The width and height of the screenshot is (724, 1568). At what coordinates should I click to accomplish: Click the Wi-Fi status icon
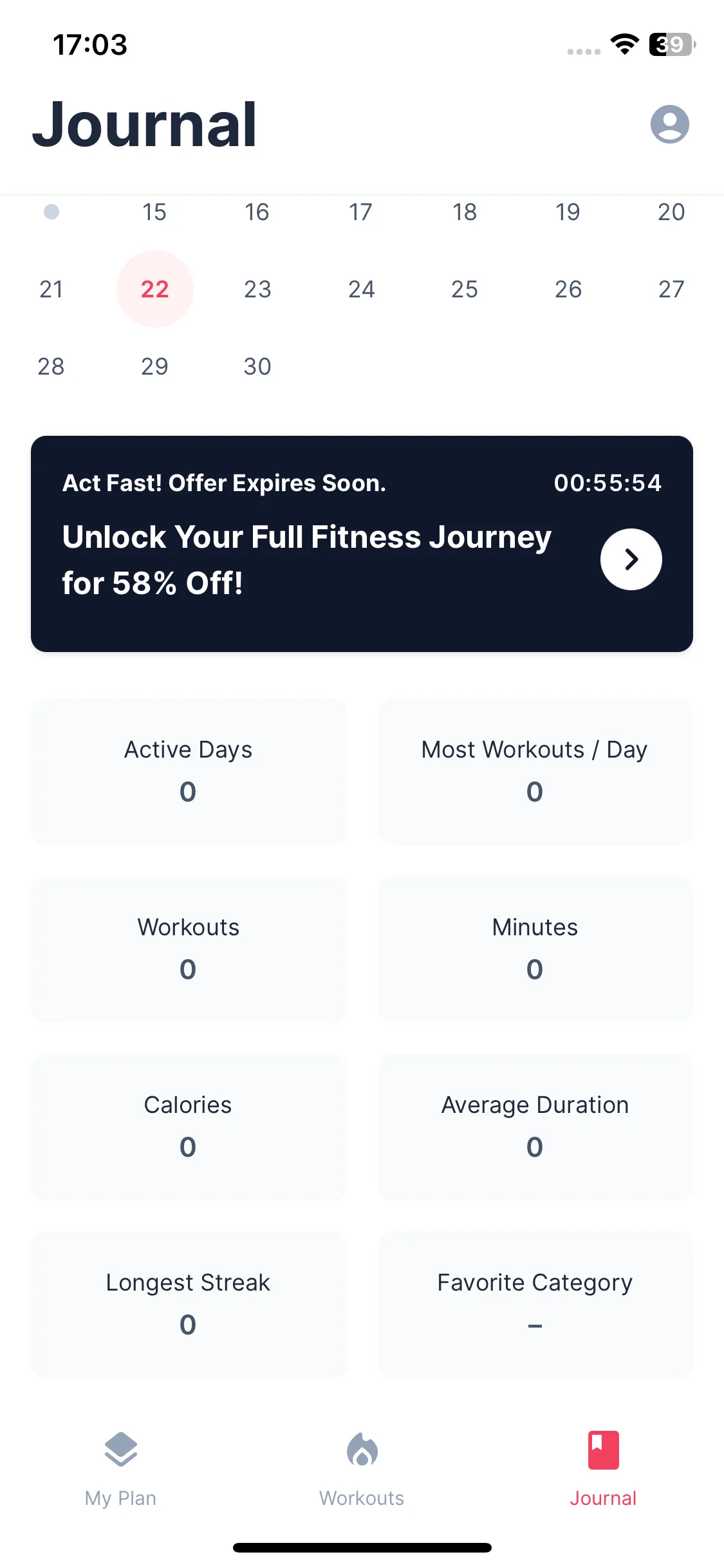[x=624, y=44]
